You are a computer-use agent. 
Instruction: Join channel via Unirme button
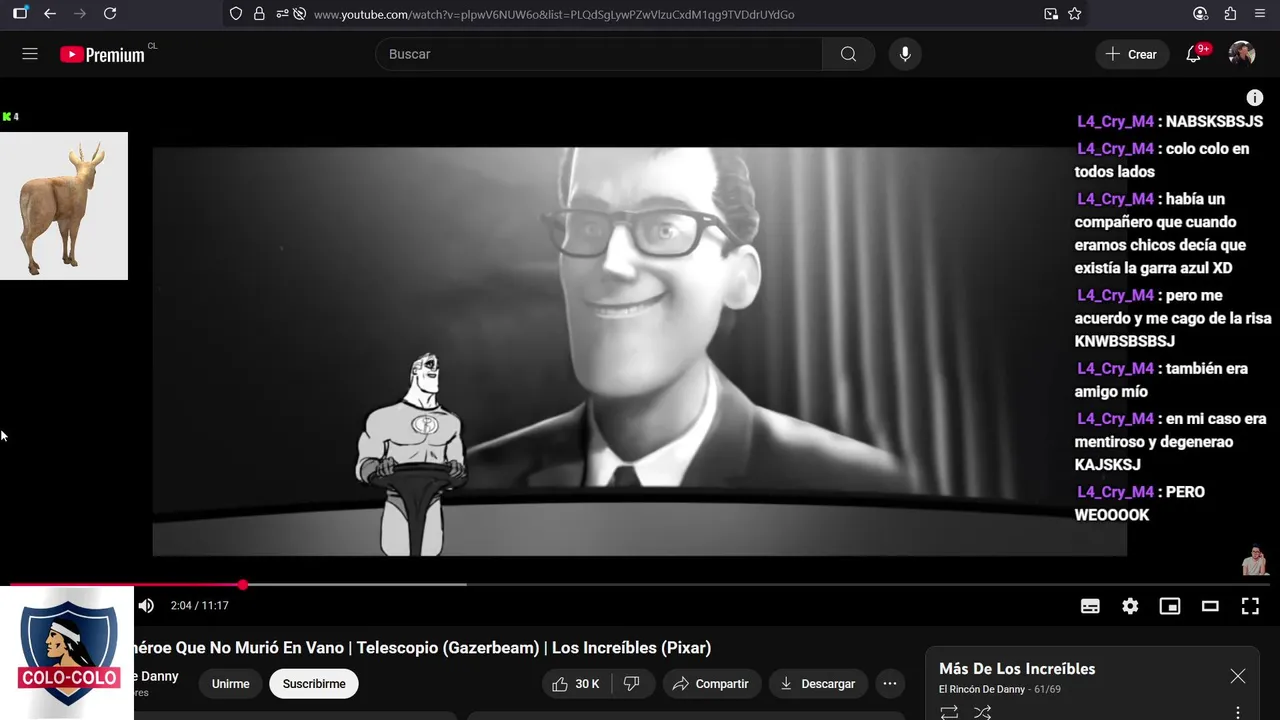(x=231, y=684)
